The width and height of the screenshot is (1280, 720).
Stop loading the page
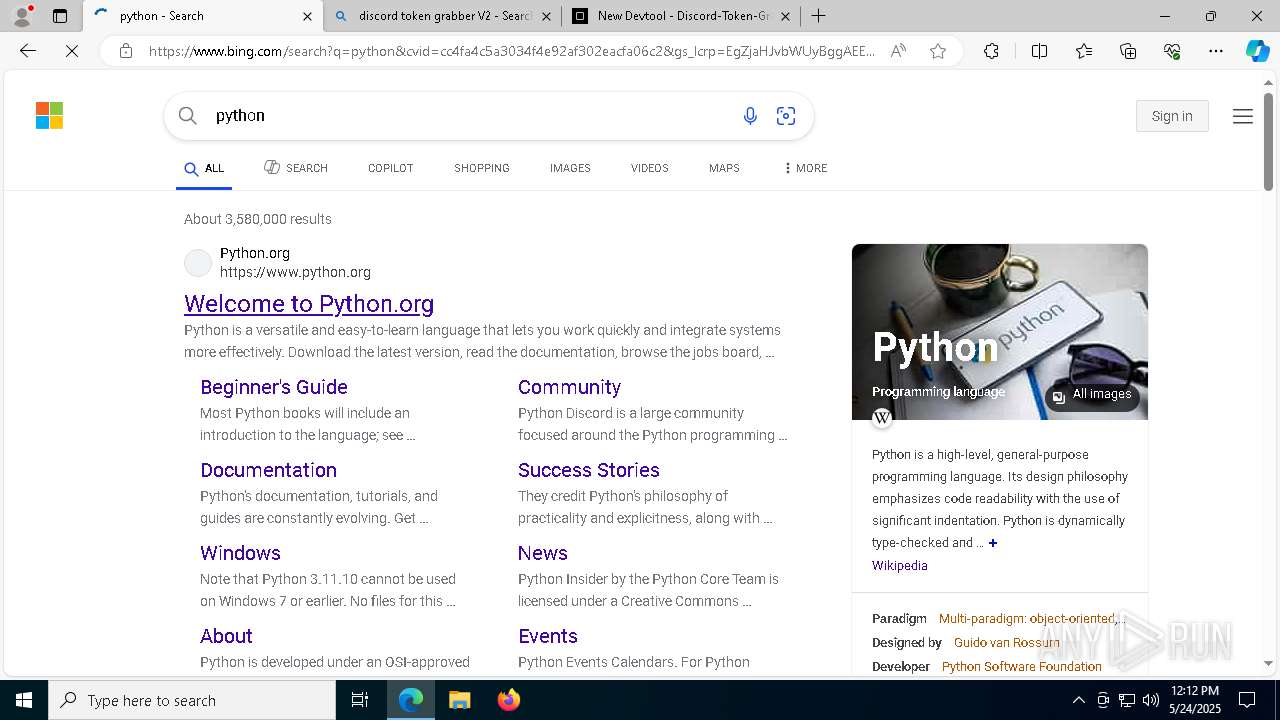click(72, 51)
